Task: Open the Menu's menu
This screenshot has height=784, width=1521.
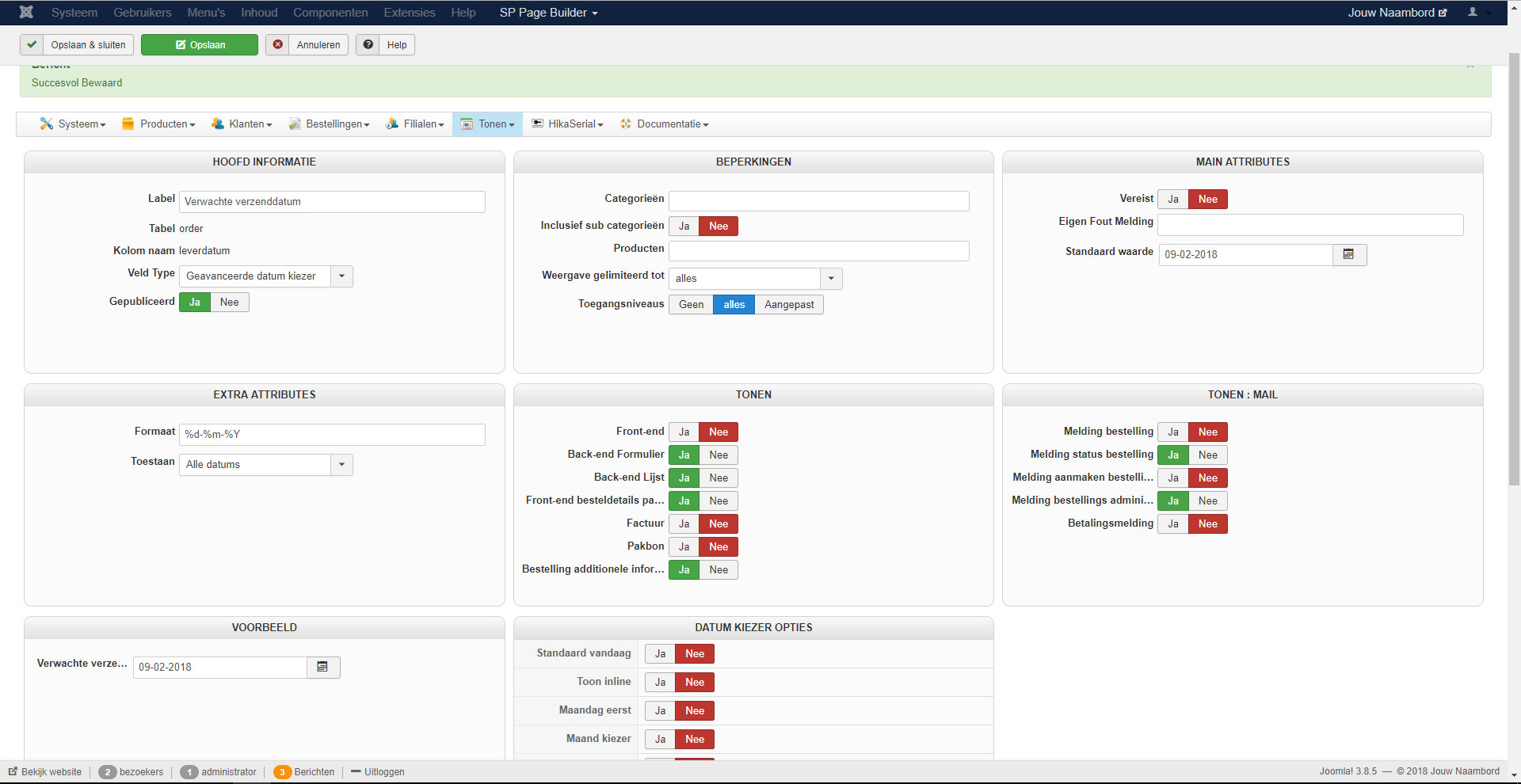Action: coord(206,13)
